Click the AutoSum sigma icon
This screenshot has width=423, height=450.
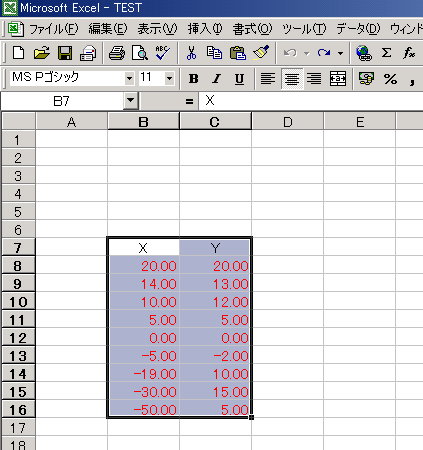coord(386,53)
